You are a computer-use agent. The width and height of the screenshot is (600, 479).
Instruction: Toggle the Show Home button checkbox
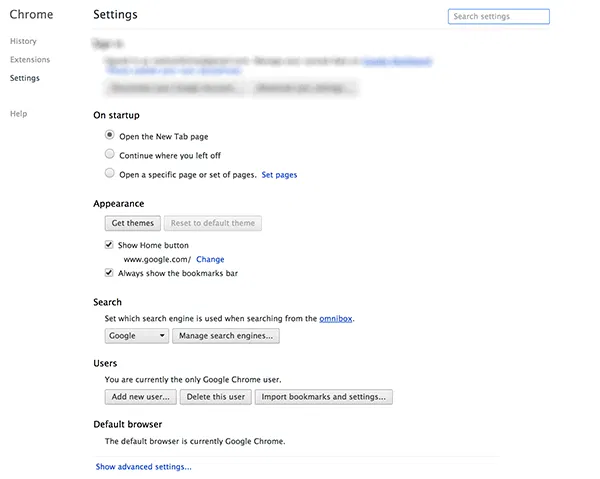[x=110, y=244]
